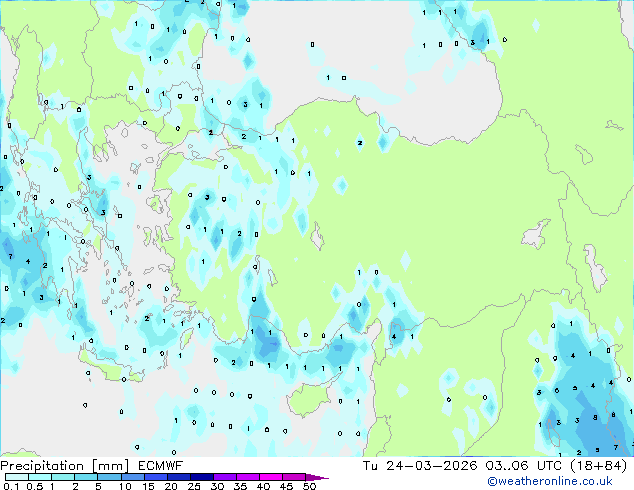Click the 45–50 mm legend color swatch
Viewport: 634px width, 490px height.
(294, 477)
